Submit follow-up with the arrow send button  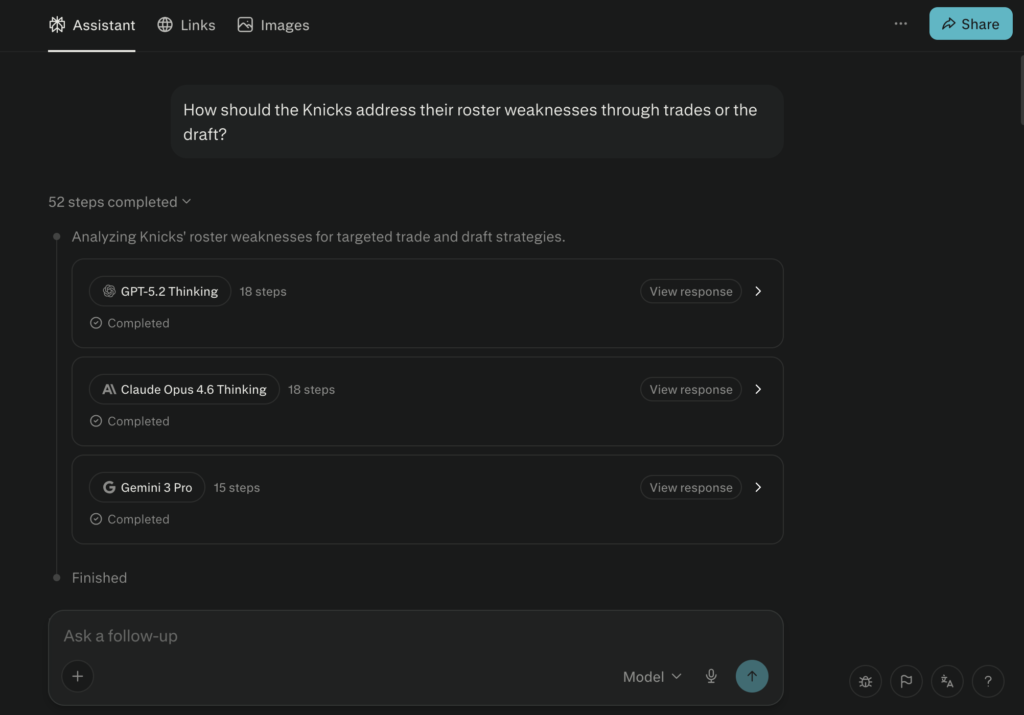click(752, 676)
